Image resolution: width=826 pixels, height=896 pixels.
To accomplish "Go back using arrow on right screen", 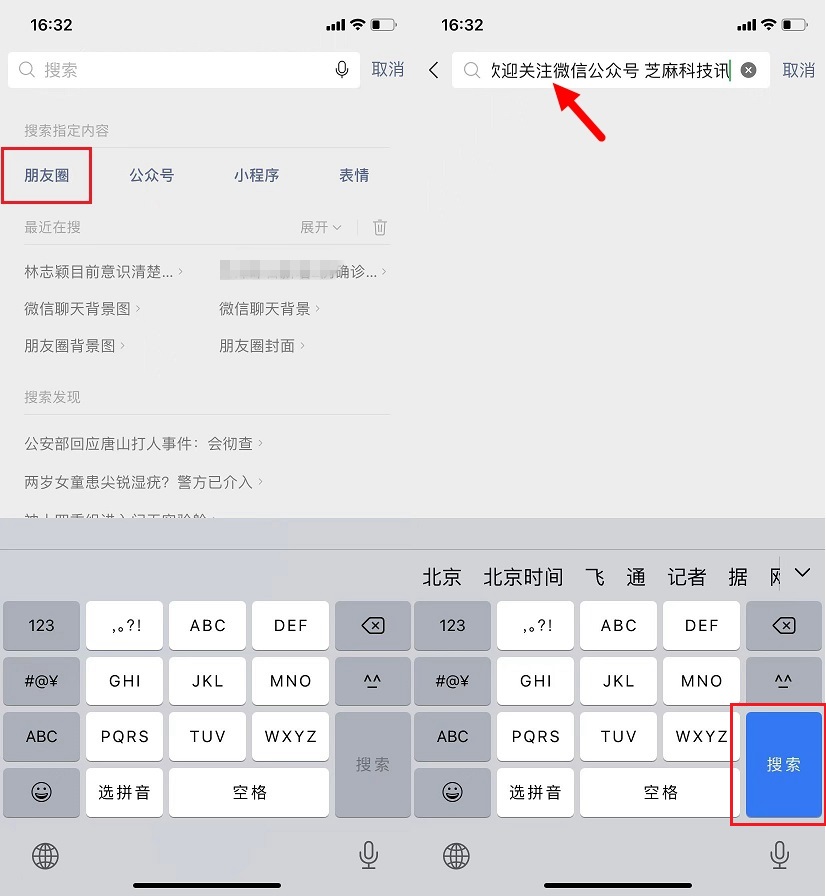I will [434, 70].
